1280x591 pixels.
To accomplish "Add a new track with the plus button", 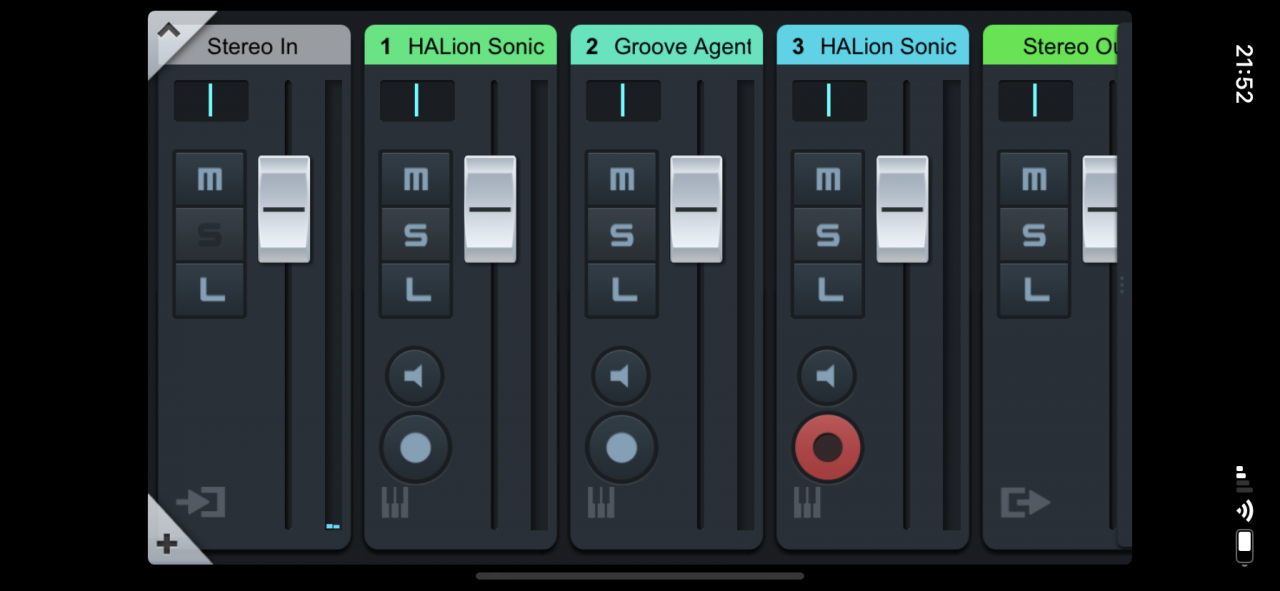I will 167,544.
